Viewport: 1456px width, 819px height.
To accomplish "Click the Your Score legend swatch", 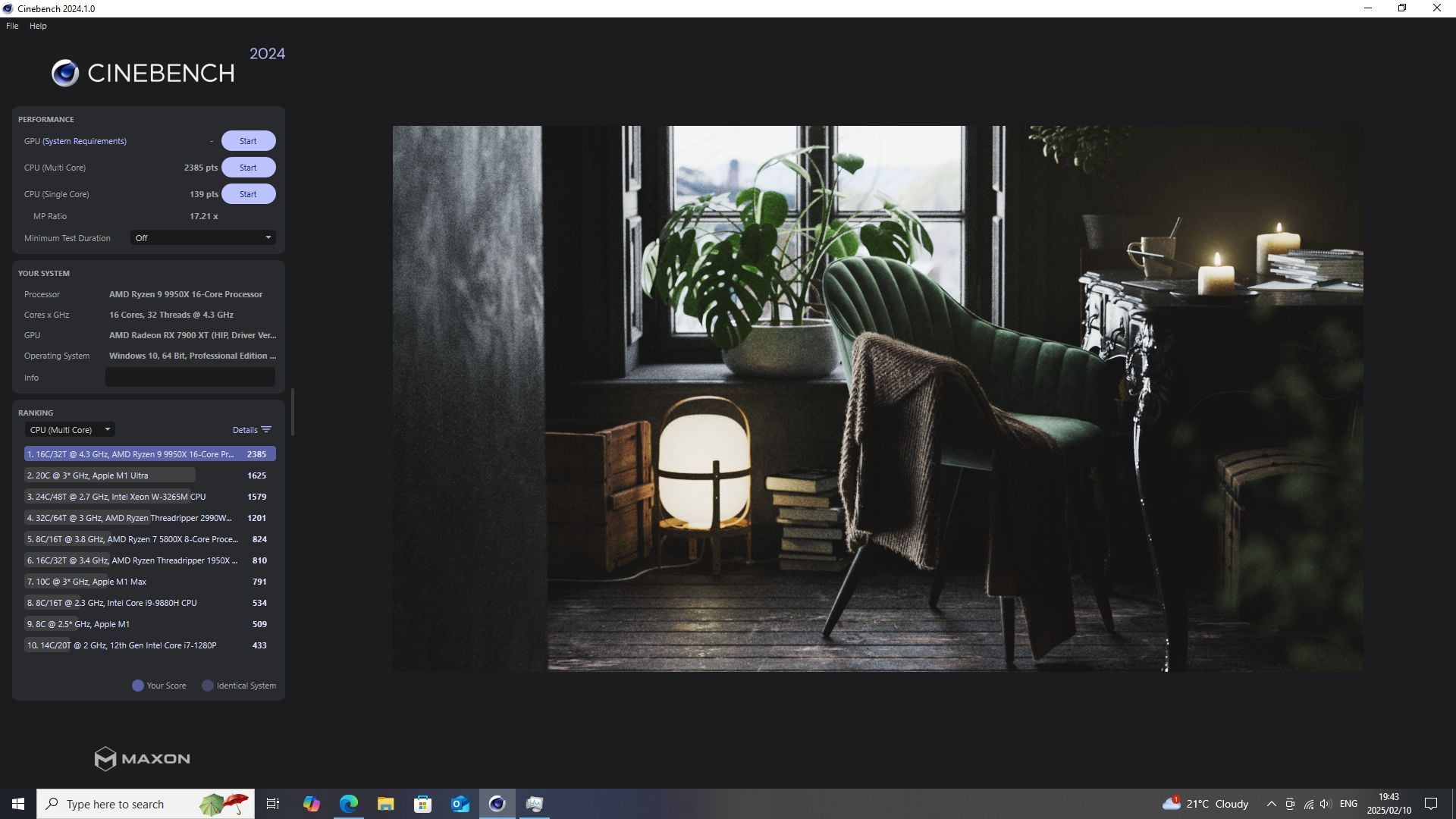I will tap(138, 686).
